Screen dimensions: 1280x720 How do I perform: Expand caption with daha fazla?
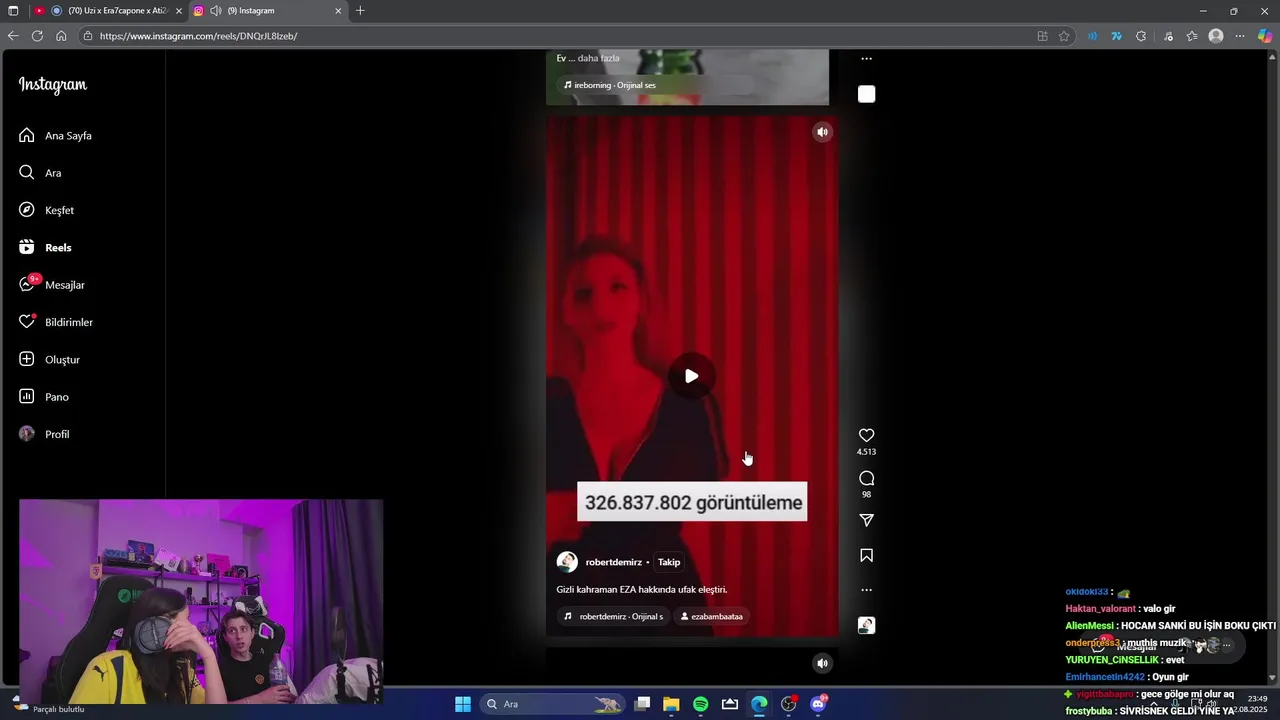coord(598,58)
